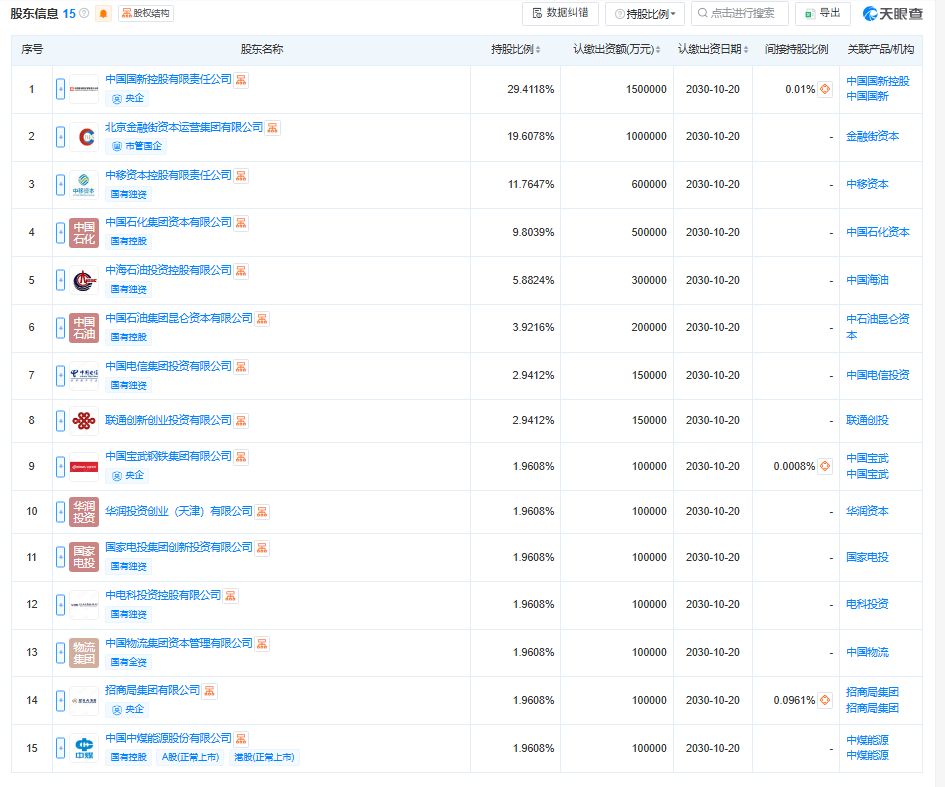
Task: Open the 持股比例 filter dropdown
Action: coord(644,14)
